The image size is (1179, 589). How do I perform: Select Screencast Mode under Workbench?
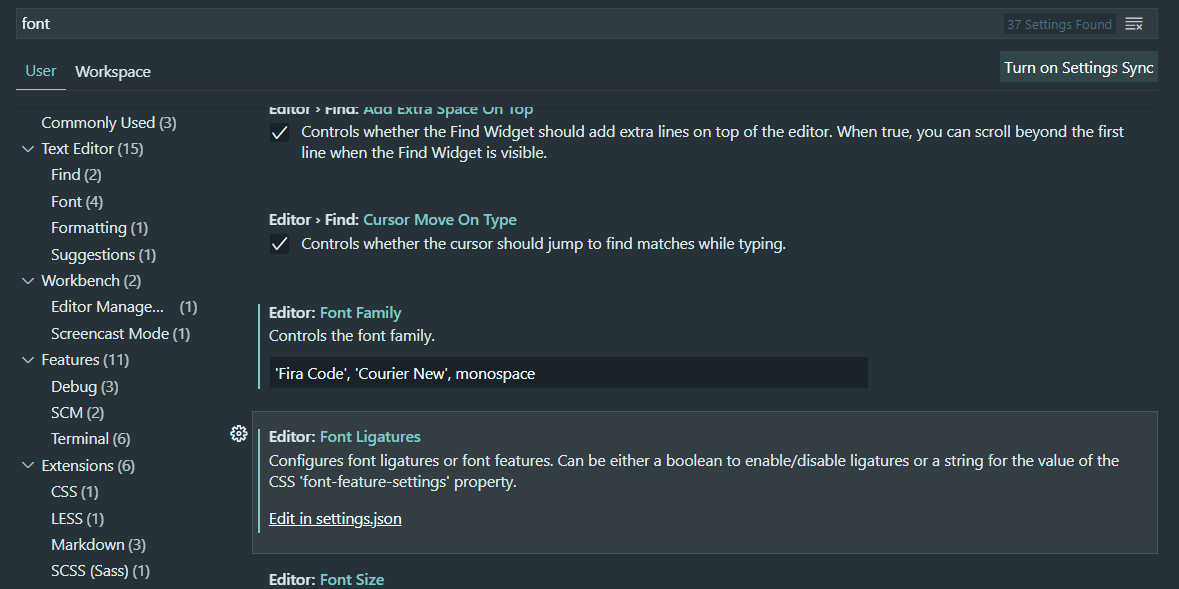click(120, 333)
